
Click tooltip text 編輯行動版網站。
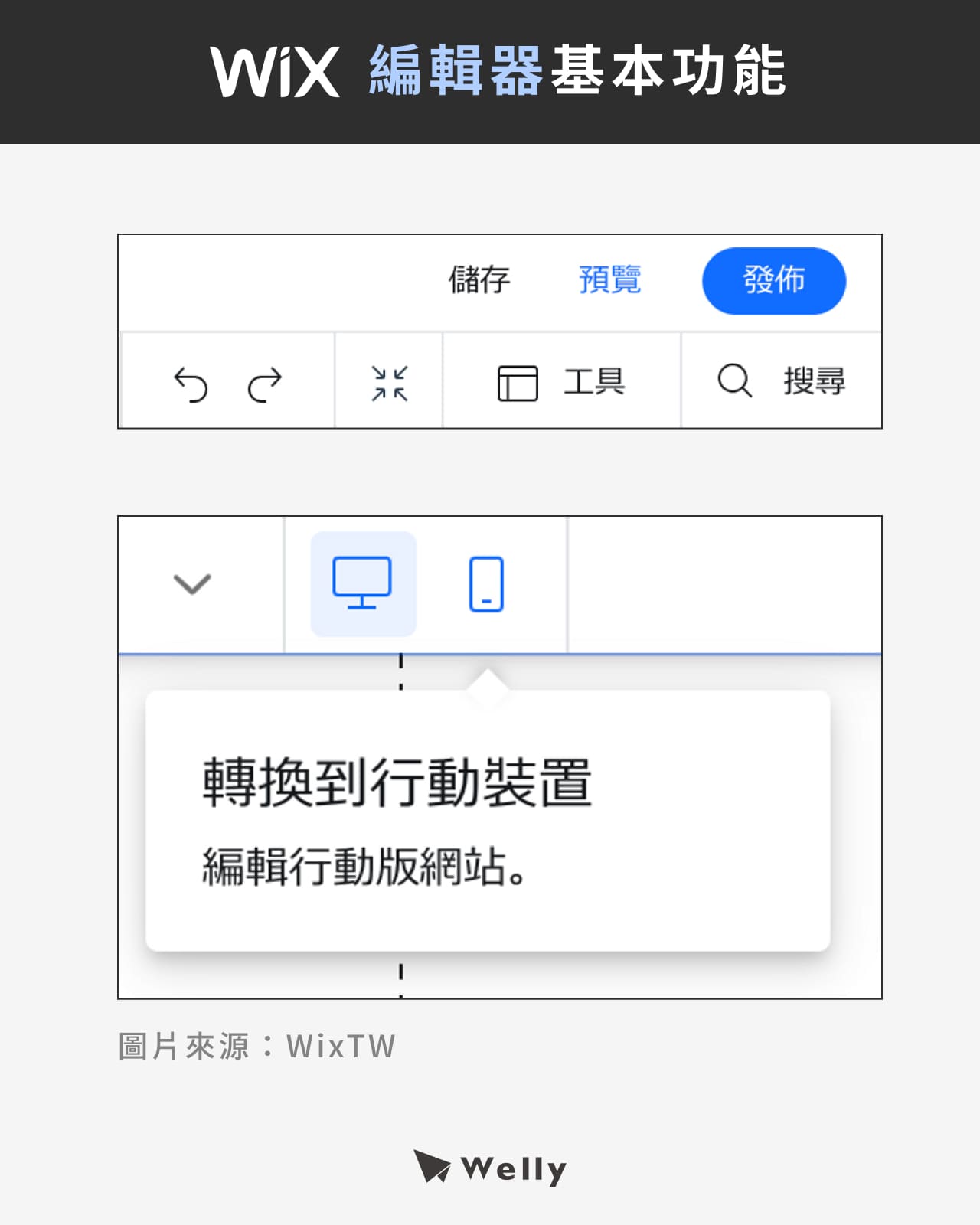364,867
